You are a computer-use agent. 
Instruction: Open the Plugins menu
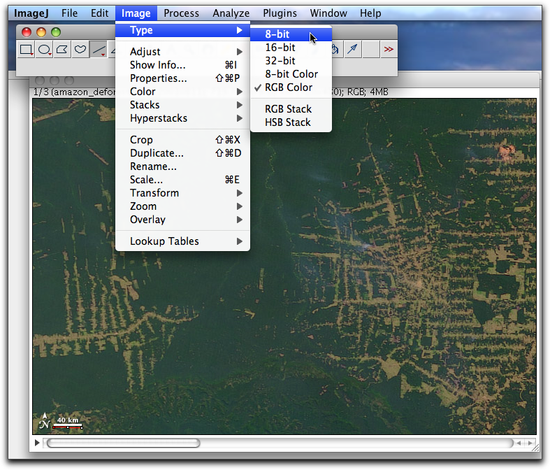coord(280,13)
